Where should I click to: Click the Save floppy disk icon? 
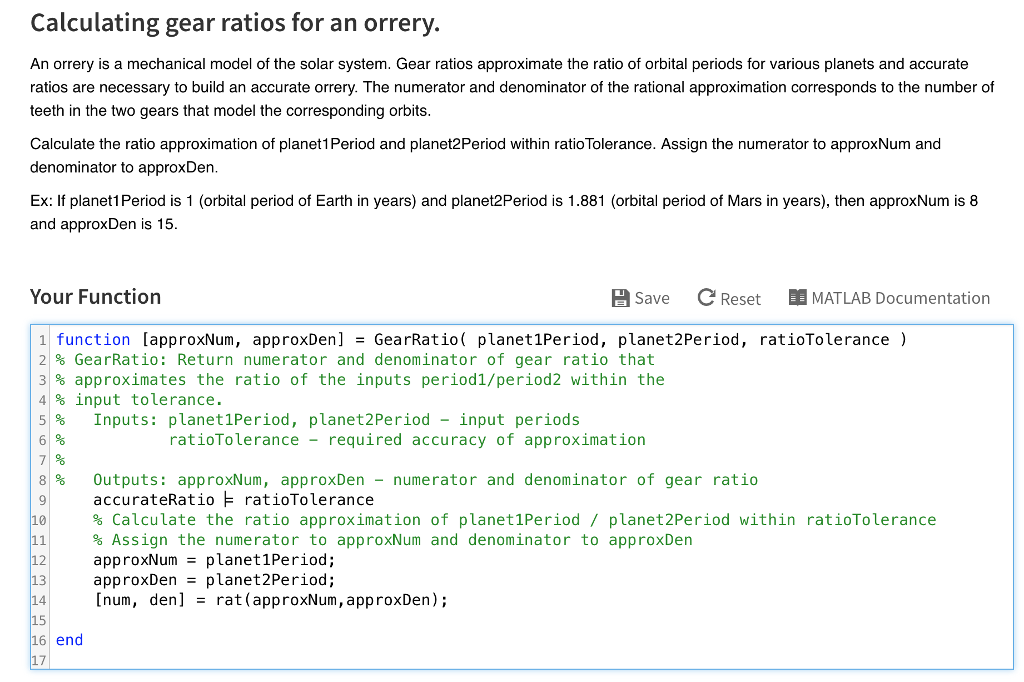(620, 299)
